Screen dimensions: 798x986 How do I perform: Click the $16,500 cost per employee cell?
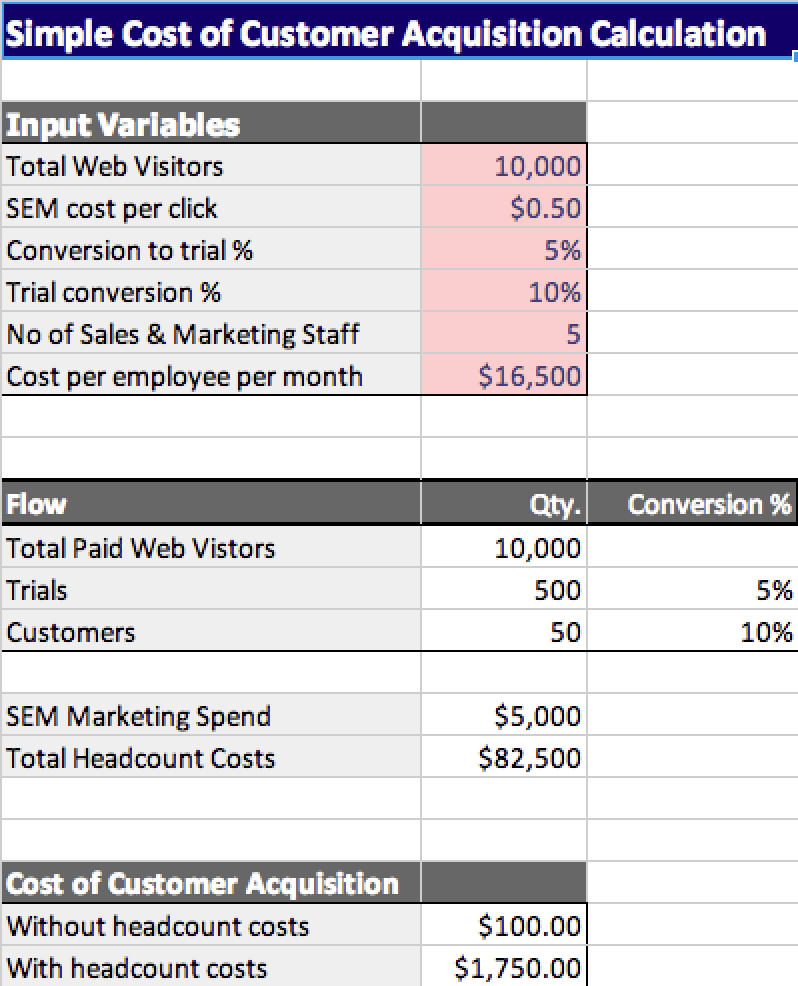click(x=503, y=376)
